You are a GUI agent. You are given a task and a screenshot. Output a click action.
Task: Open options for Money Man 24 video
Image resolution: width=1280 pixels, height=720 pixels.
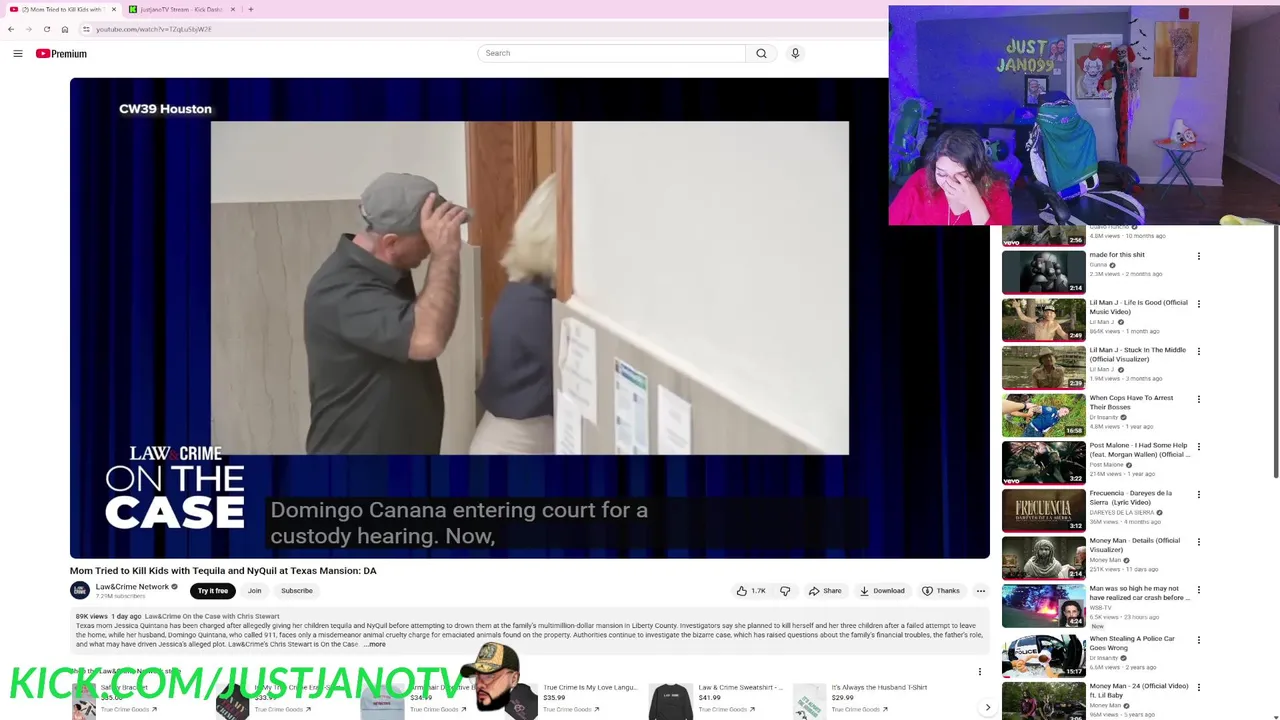coord(1199,688)
